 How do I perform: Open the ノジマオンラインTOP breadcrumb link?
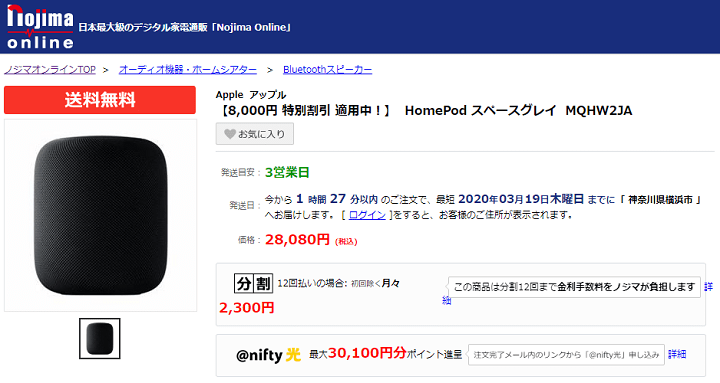(50, 69)
